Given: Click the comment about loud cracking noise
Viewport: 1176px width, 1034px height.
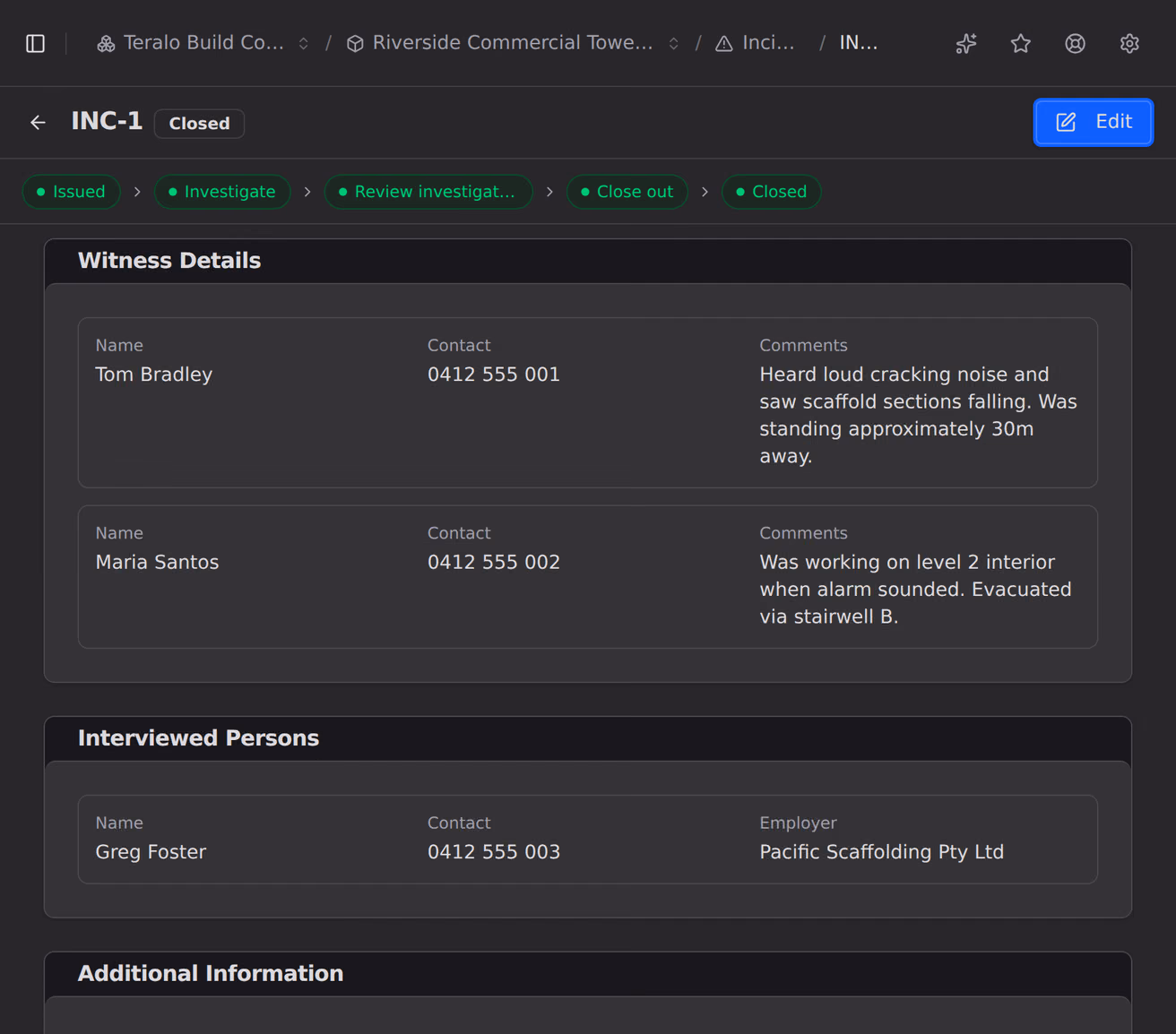Looking at the screenshot, I should 919,415.
